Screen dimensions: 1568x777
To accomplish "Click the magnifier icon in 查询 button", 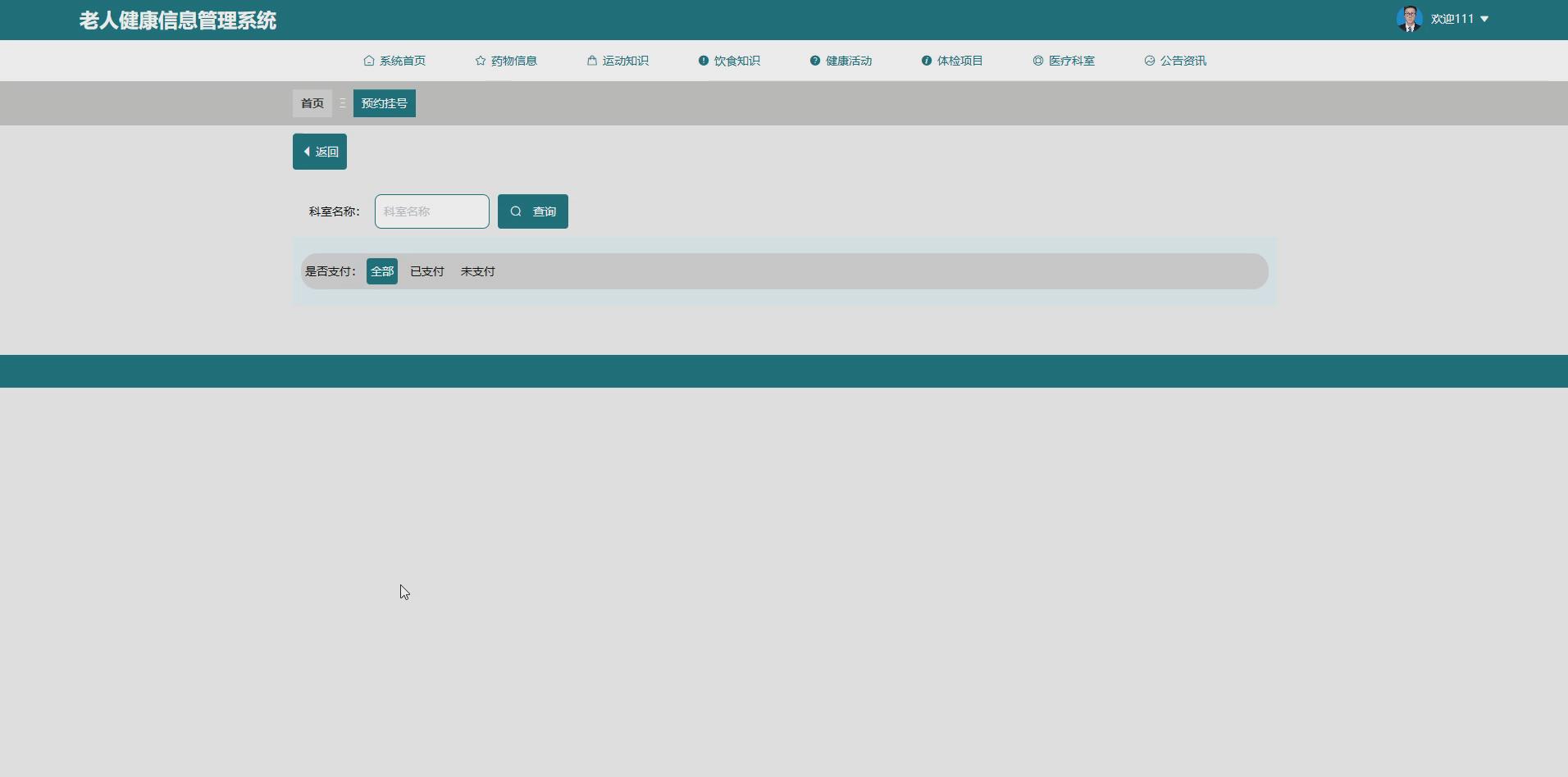I will [x=516, y=211].
